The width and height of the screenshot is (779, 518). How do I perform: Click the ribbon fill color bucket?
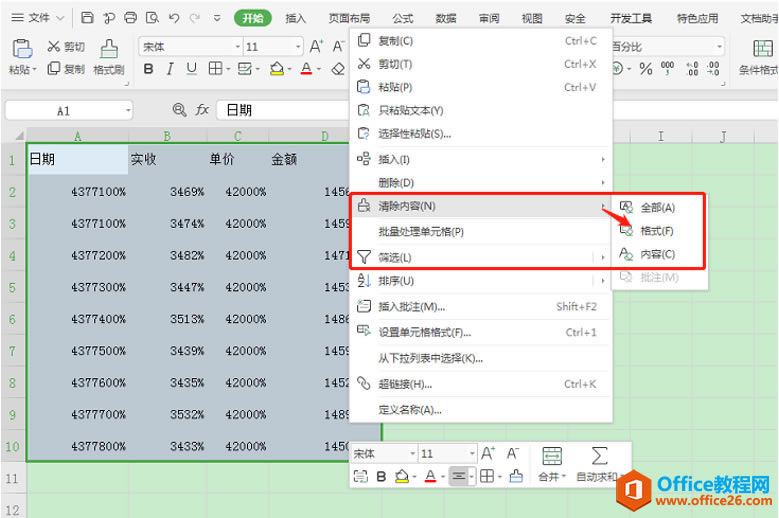click(277, 69)
